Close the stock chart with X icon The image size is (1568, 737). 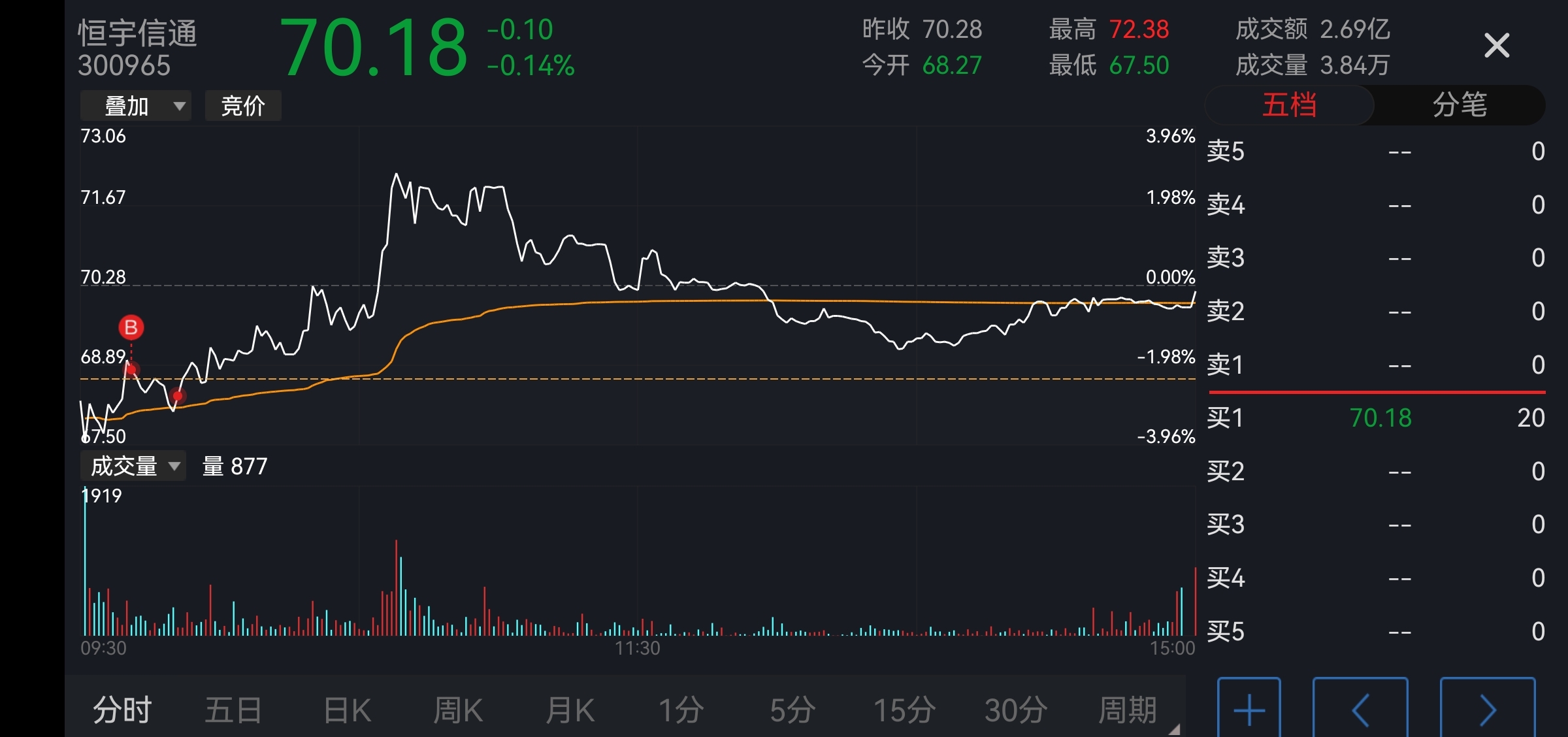coord(1496,46)
